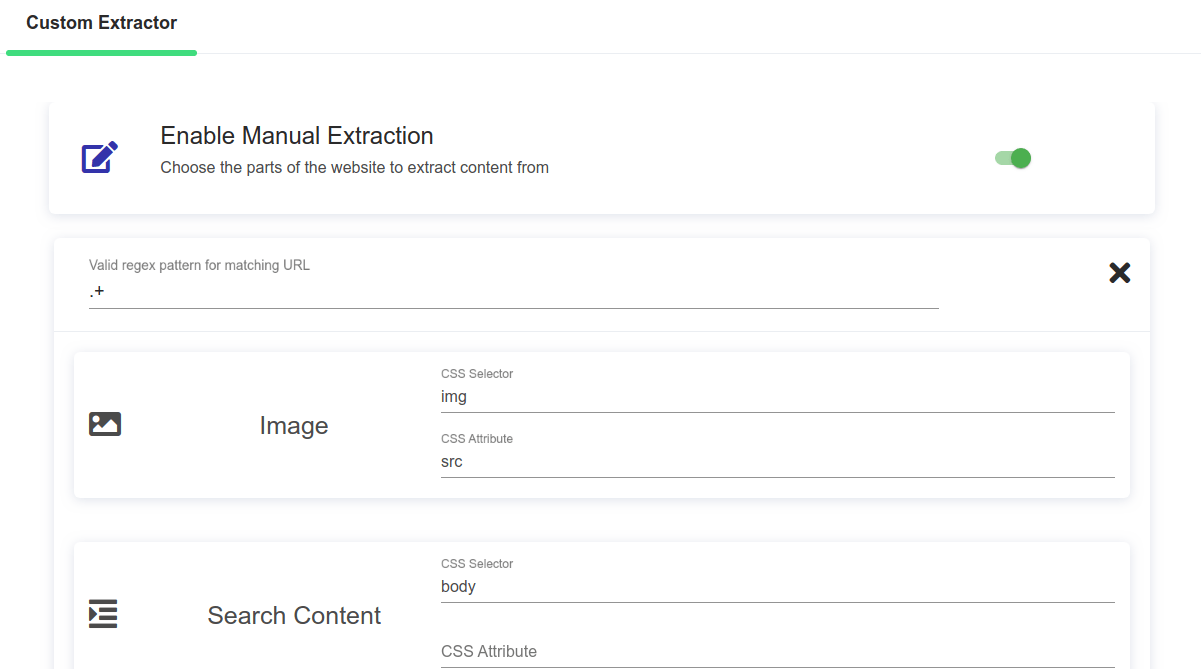Click the CSS Attribute label above src

tap(477, 438)
